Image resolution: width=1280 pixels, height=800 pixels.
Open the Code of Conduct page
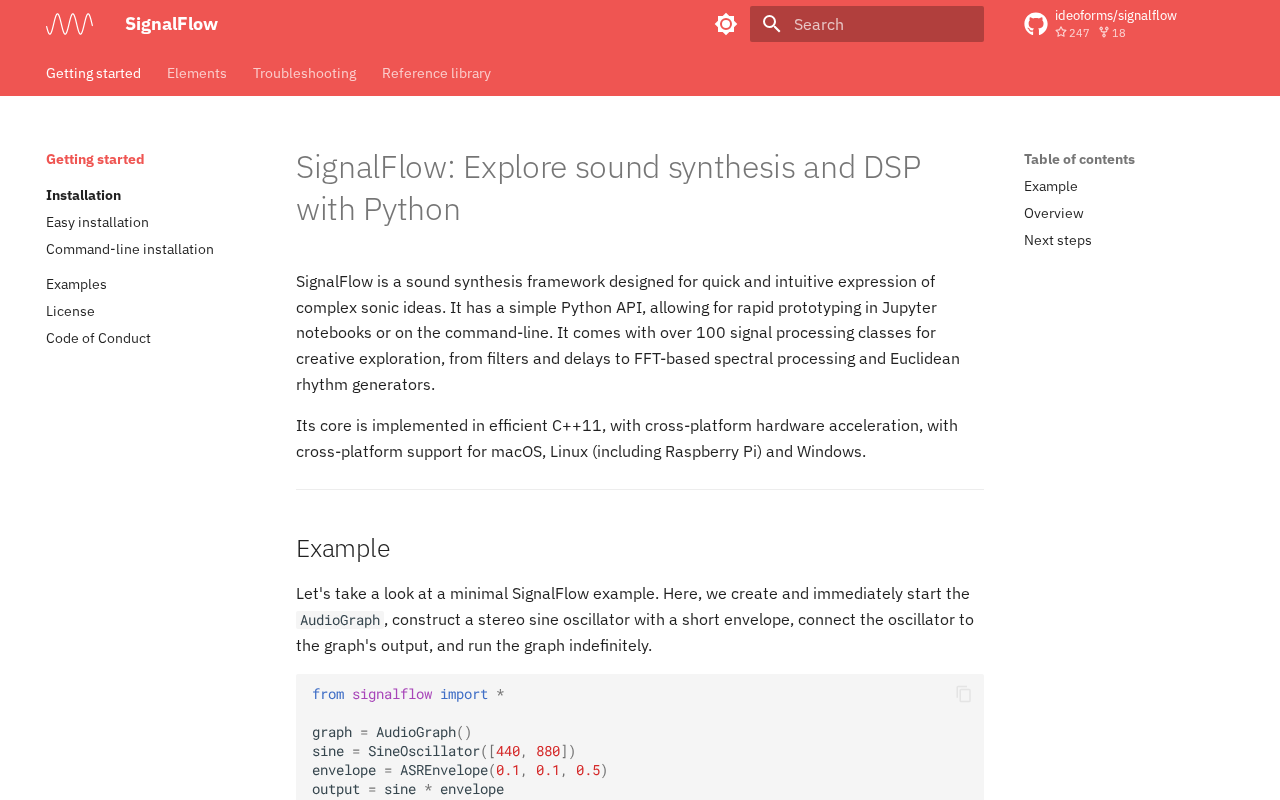pyautogui.click(x=98, y=338)
